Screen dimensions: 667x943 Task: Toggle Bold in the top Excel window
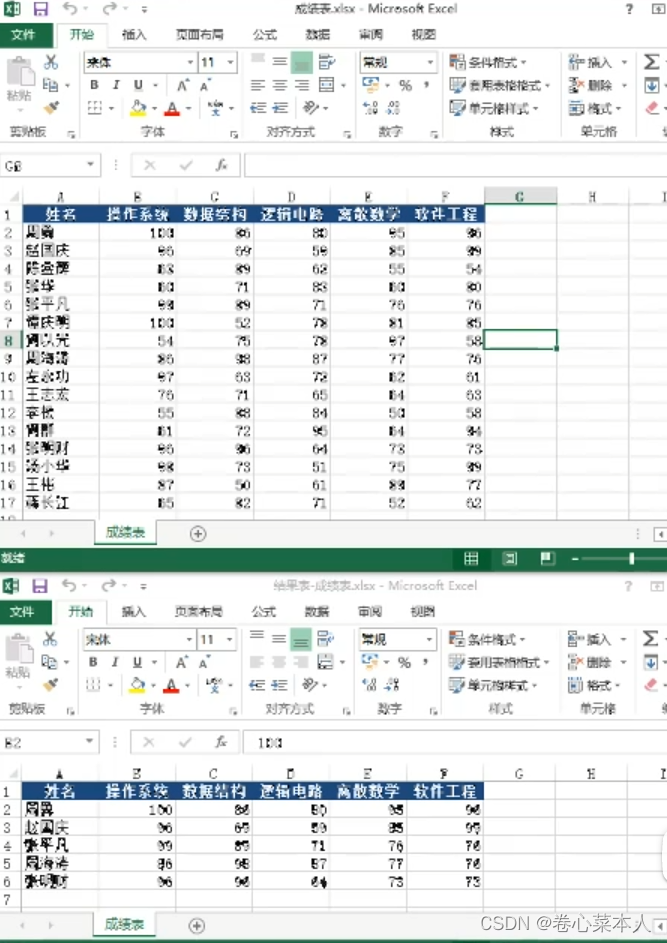tap(94, 85)
